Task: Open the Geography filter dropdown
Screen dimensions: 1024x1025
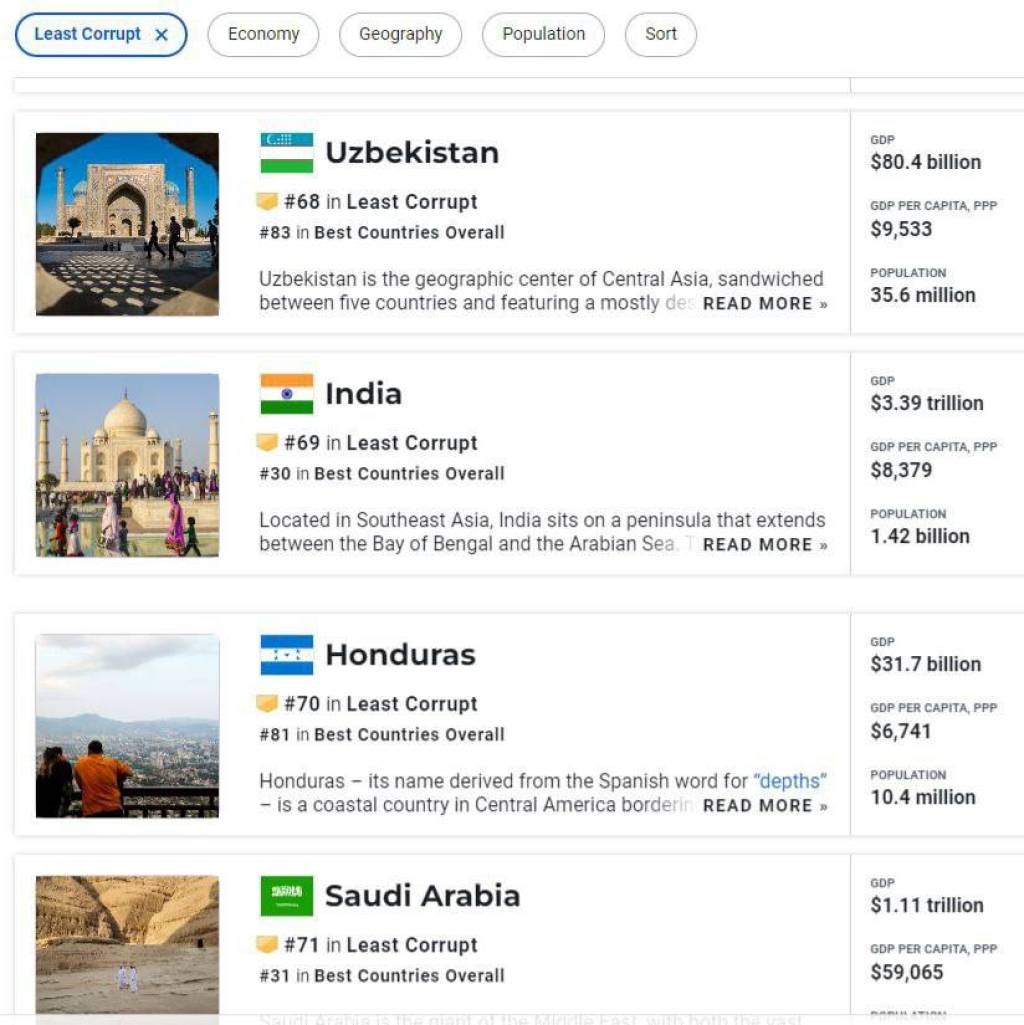Action: click(400, 34)
